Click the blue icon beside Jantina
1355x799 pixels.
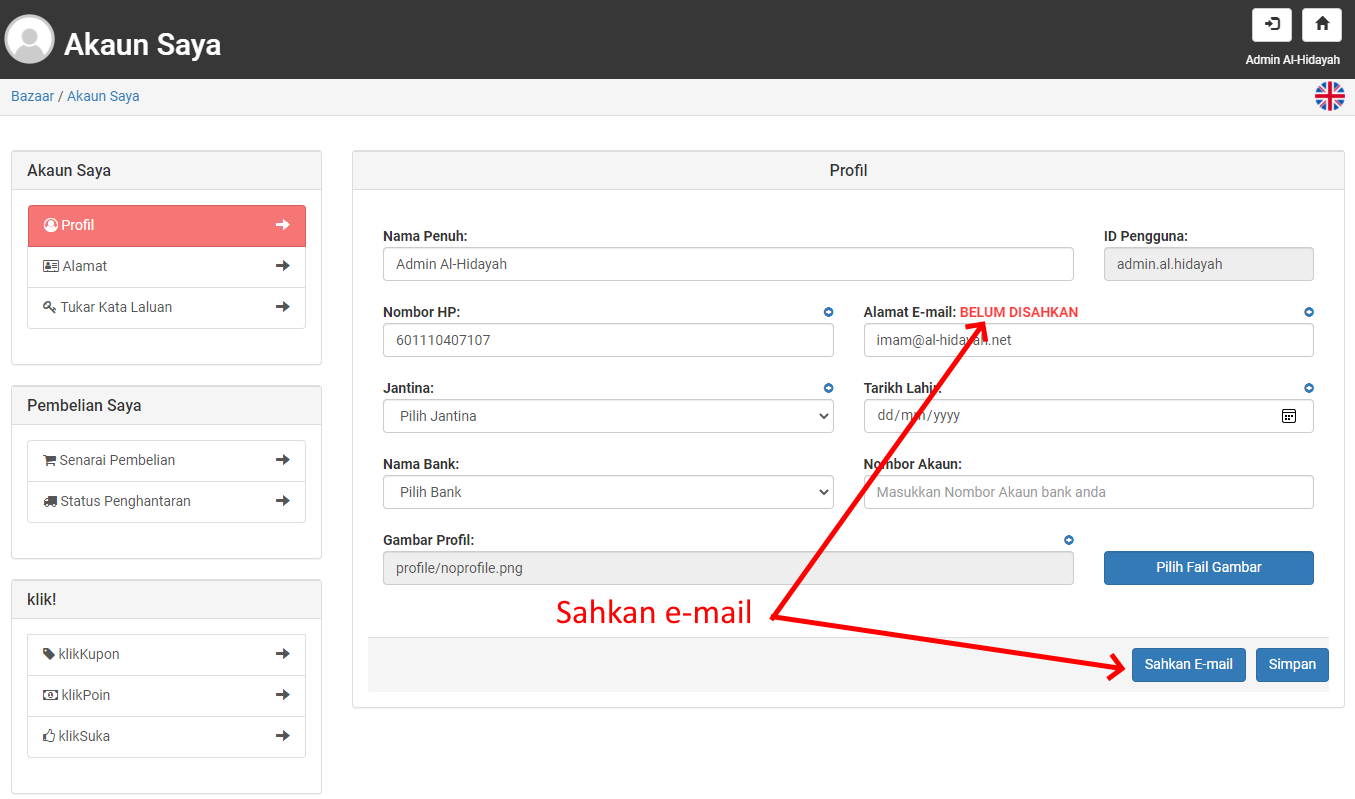pos(828,388)
